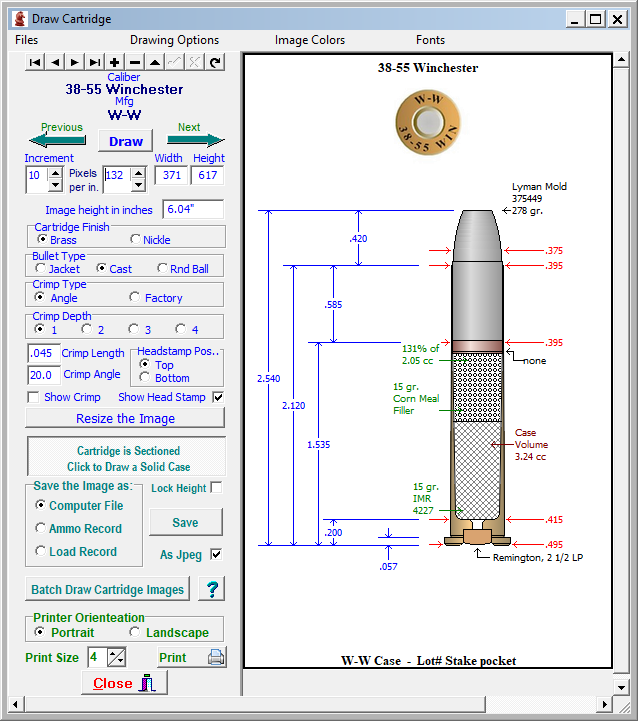Go to prior record in navigator

pos(55,62)
